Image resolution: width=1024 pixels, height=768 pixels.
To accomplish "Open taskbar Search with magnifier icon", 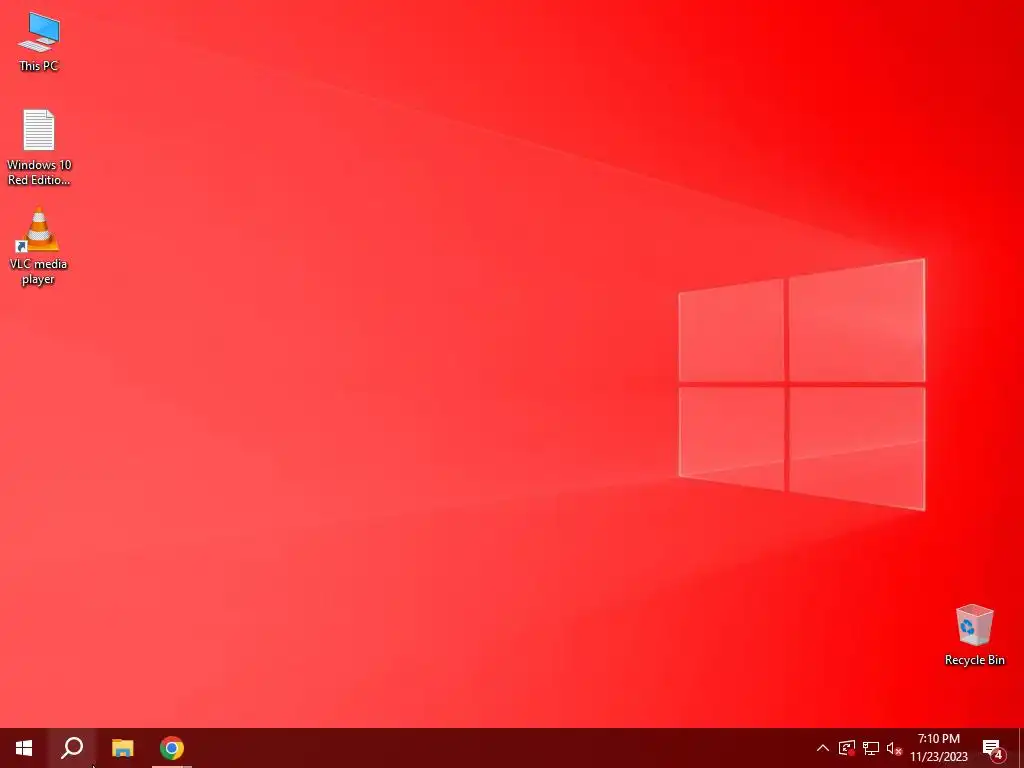I will 72,748.
